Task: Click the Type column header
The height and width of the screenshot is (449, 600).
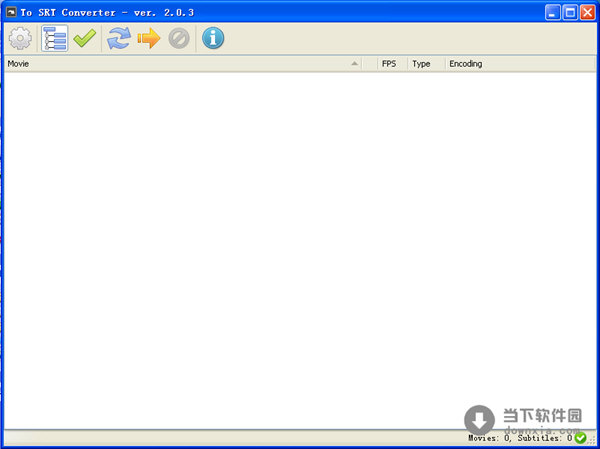Action: click(x=426, y=64)
